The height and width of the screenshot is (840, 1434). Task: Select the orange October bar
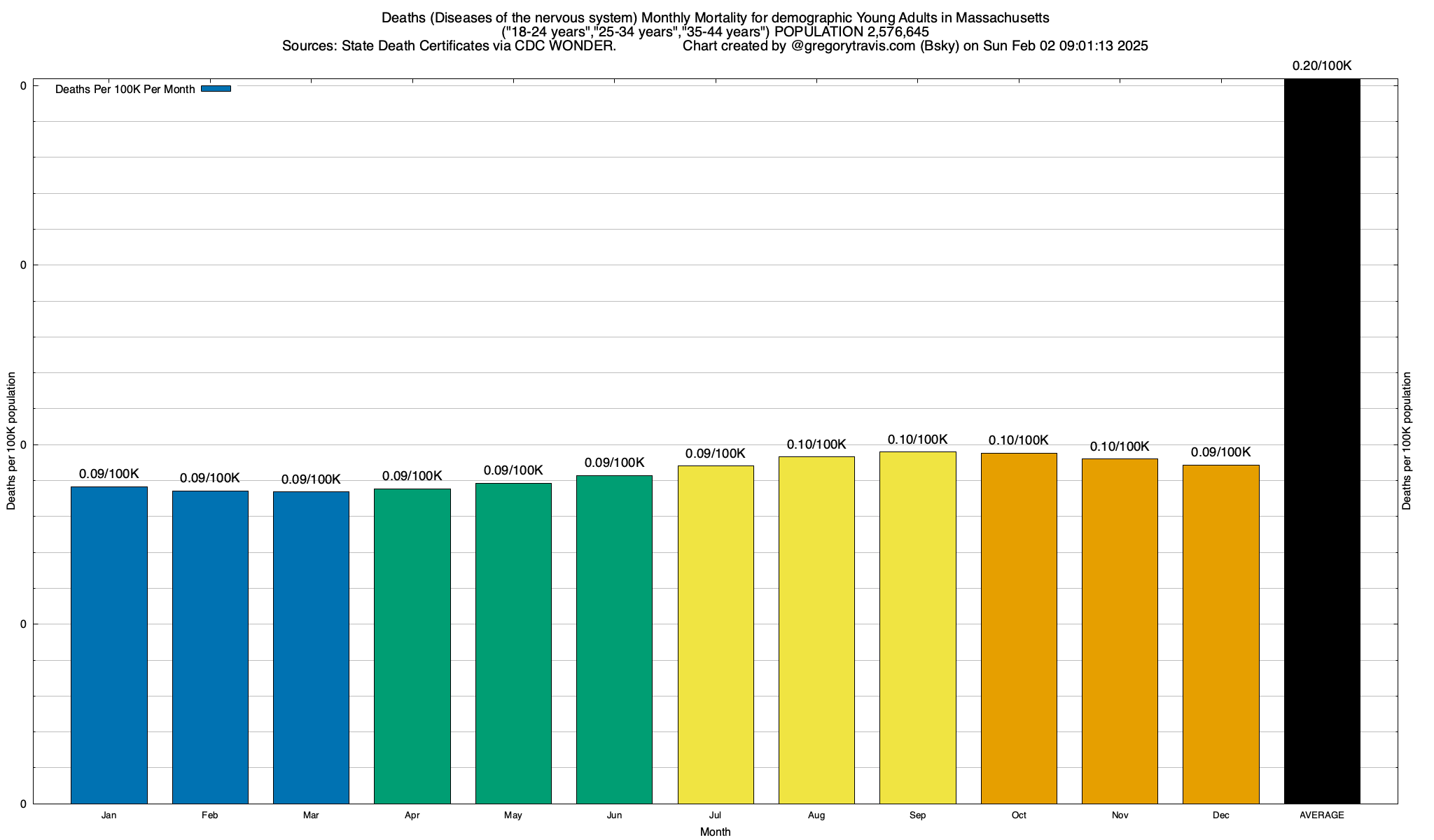click(x=1019, y=627)
